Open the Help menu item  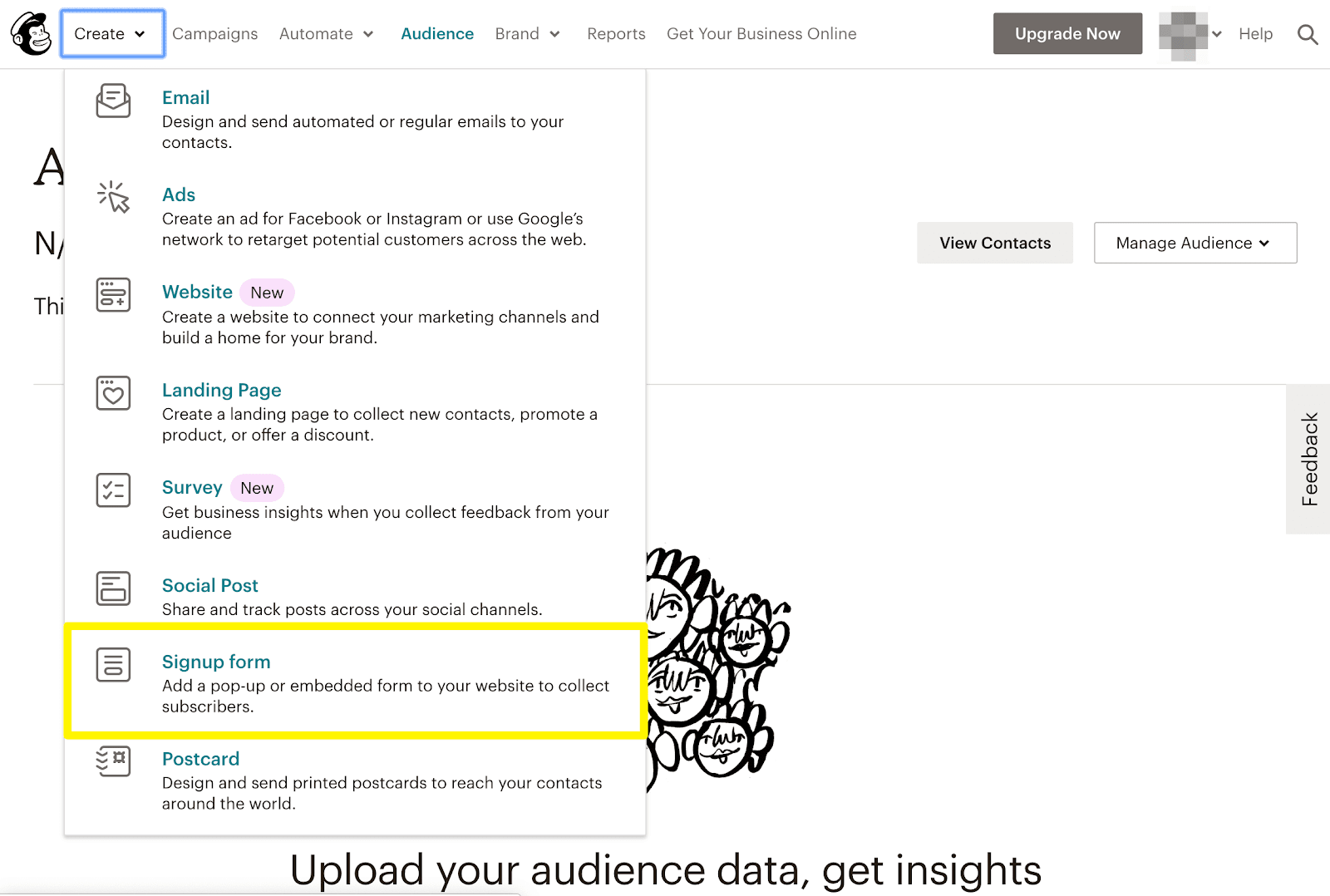(x=1255, y=34)
